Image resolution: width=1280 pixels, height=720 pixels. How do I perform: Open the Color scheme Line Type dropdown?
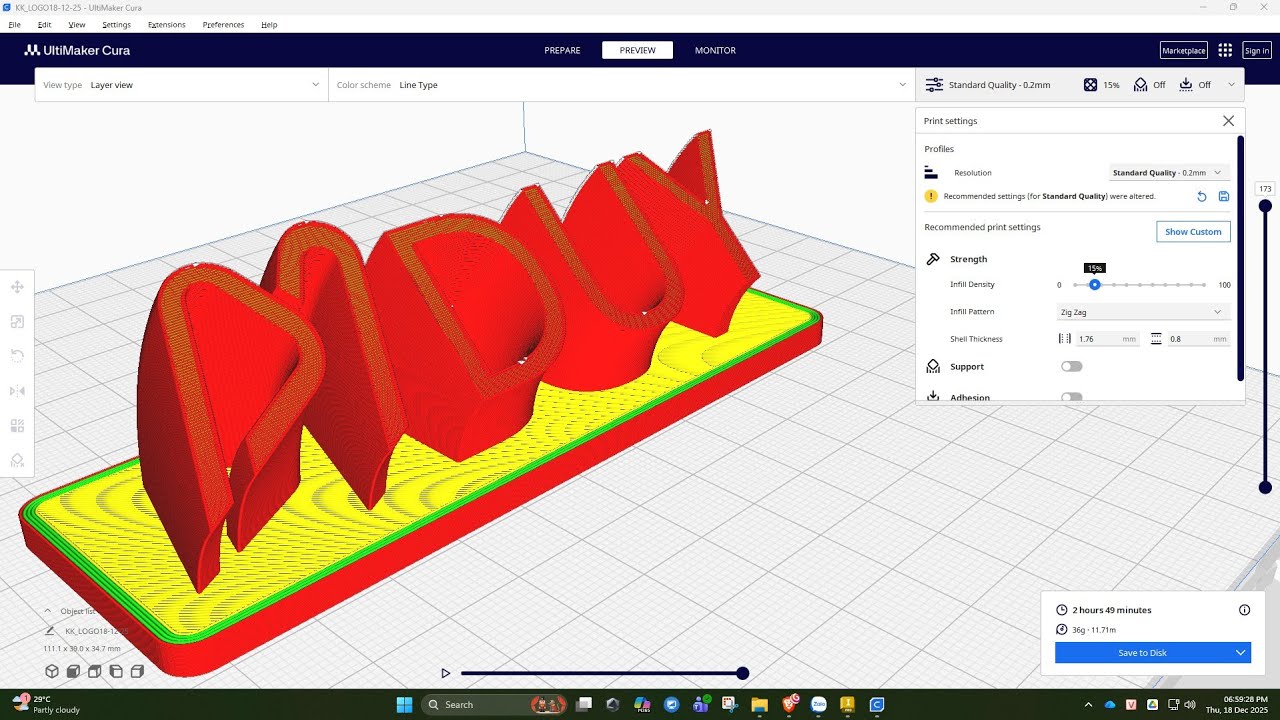point(621,85)
